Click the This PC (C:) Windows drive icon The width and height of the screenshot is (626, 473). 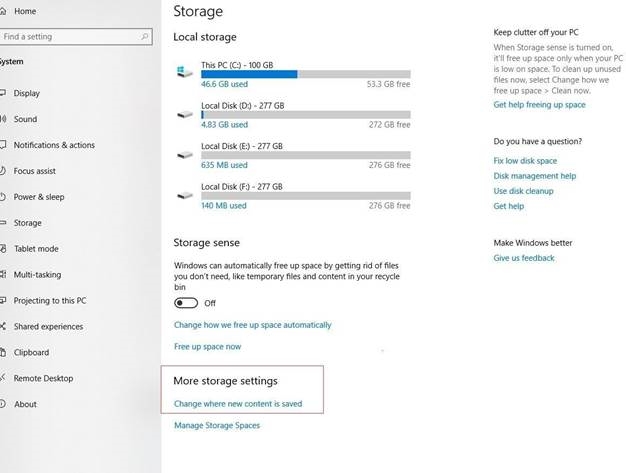click(184, 72)
